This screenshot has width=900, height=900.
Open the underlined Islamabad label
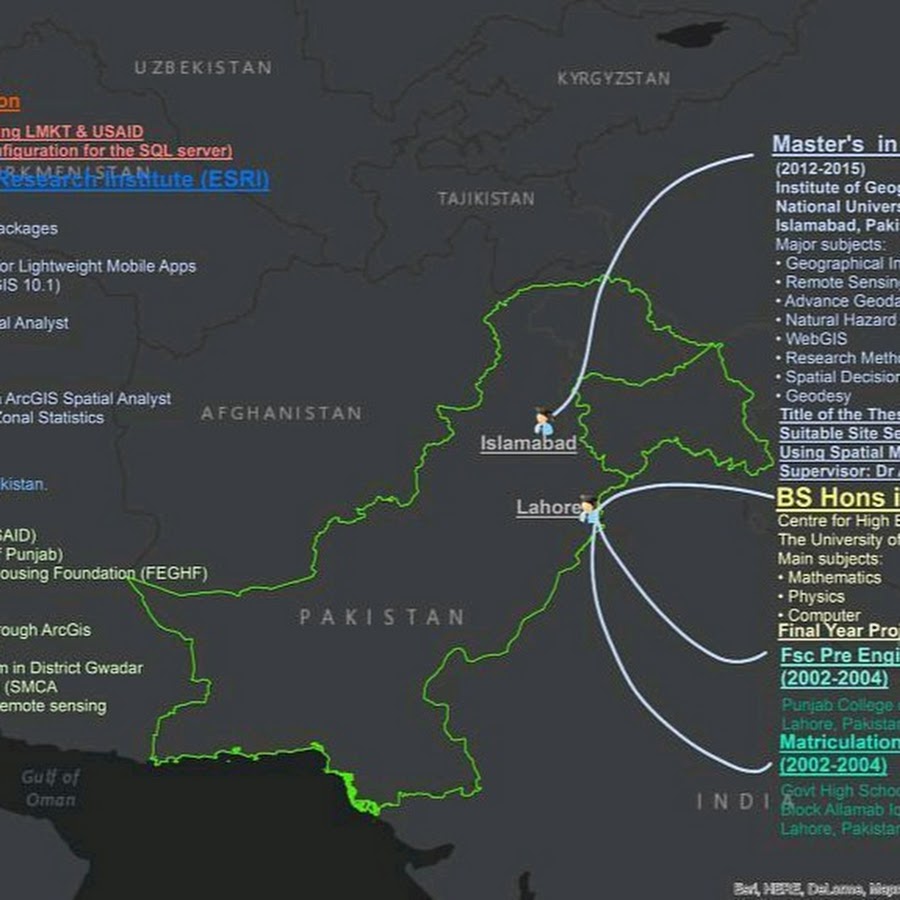coord(528,444)
